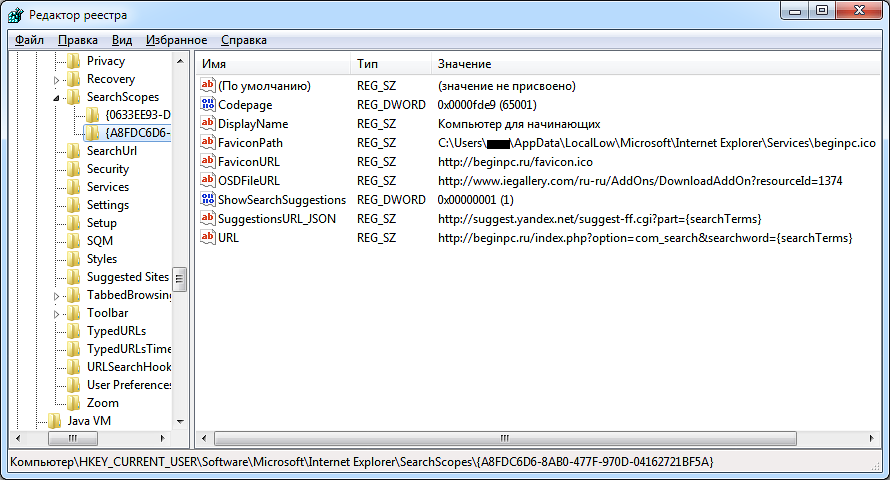Viewport: 890px width, 480px height.
Task: Click the string icon of SuggestionsURL_JSON value
Action: pos(208,218)
